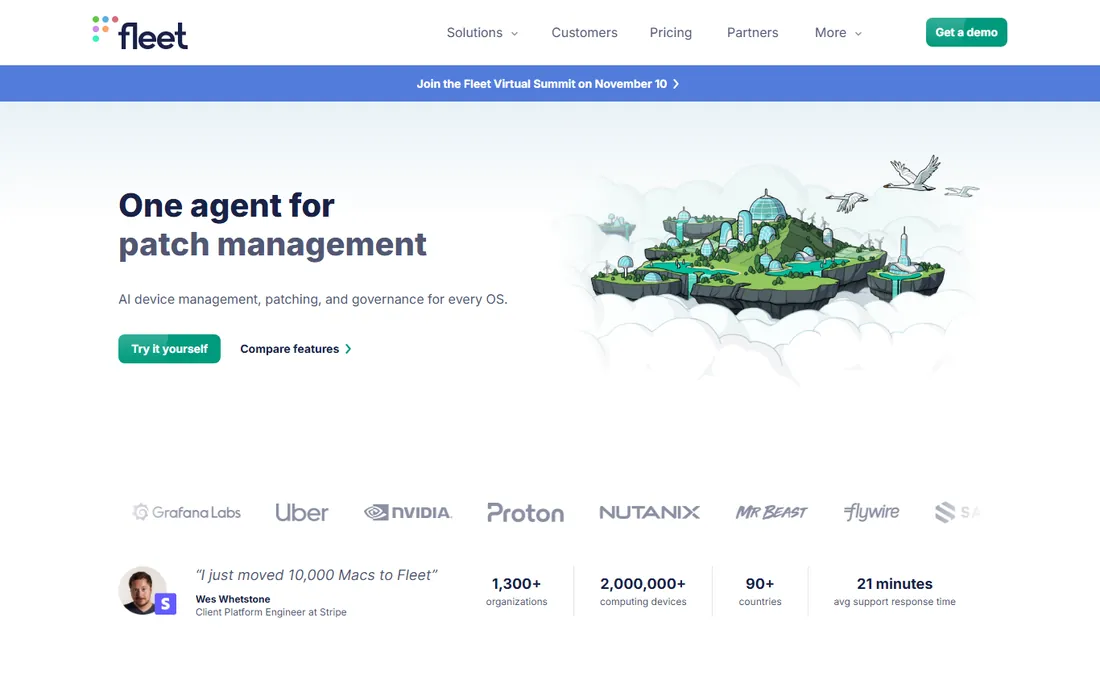
Task: Click the 1,300+ organizations stat
Action: [516, 591]
